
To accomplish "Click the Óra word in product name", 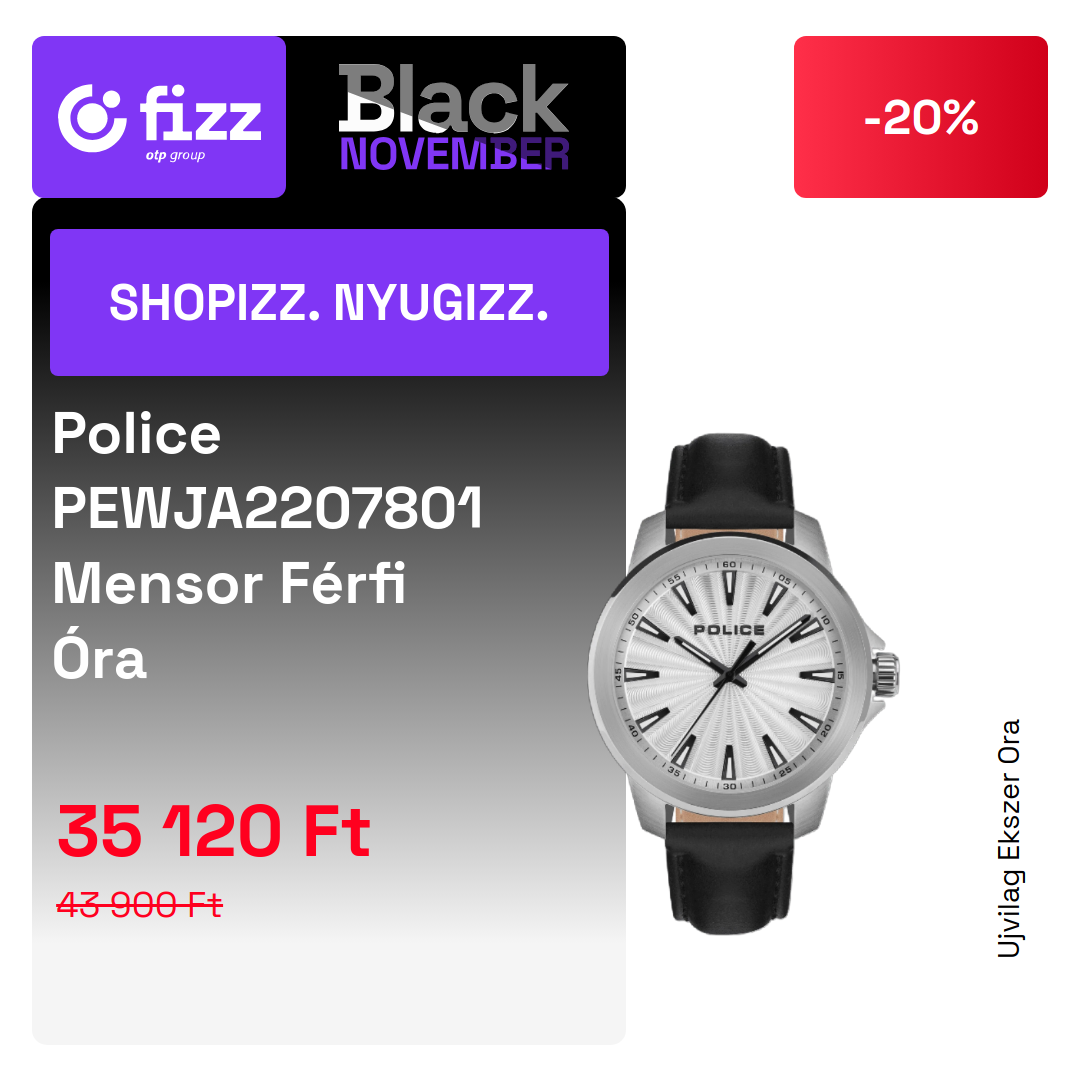I will click(99, 656).
